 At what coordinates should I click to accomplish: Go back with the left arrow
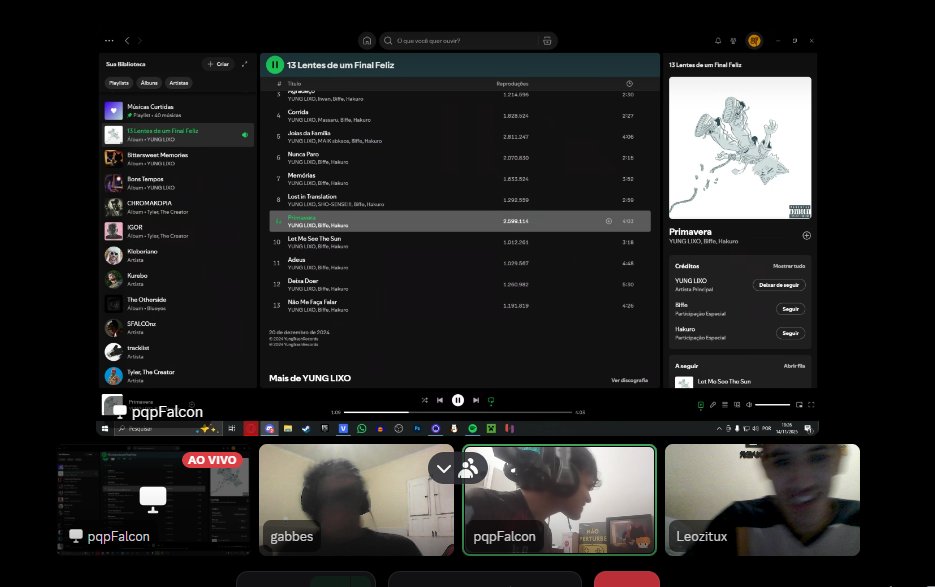click(127, 41)
